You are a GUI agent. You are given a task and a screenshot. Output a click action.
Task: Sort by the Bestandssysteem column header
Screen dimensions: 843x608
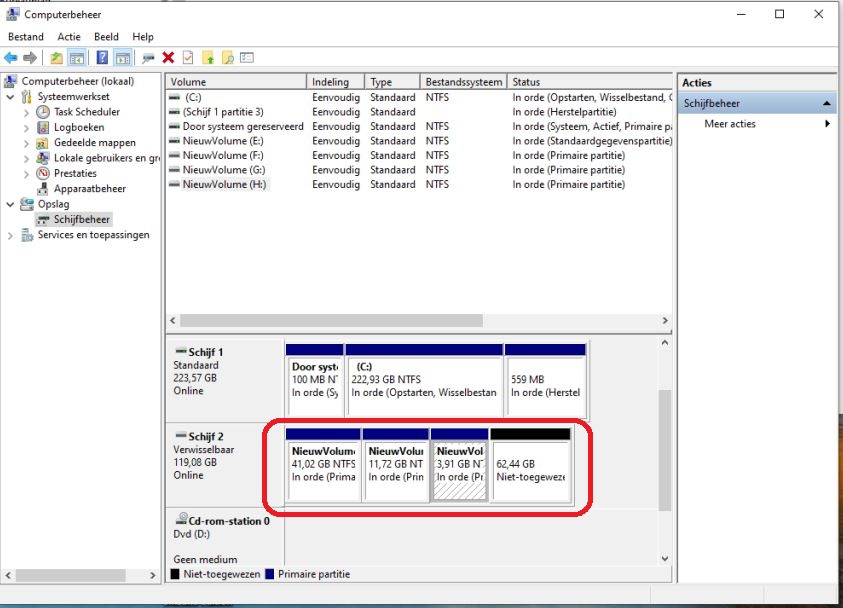tap(463, 82)
